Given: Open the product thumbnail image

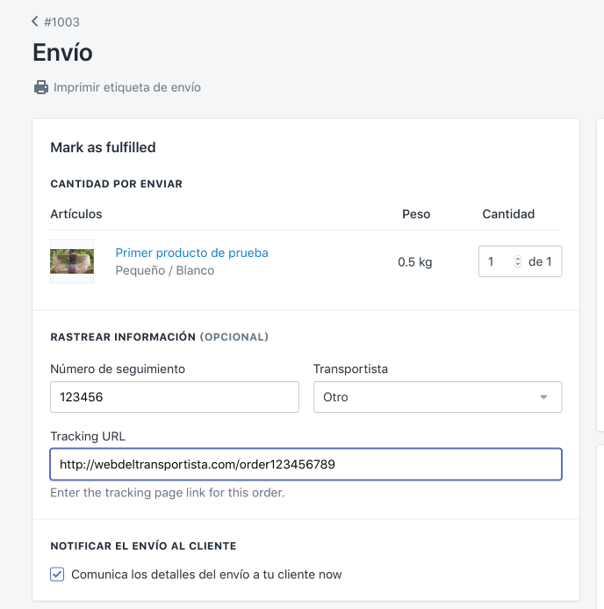Looking at the screenshot, I should point(72,261).
